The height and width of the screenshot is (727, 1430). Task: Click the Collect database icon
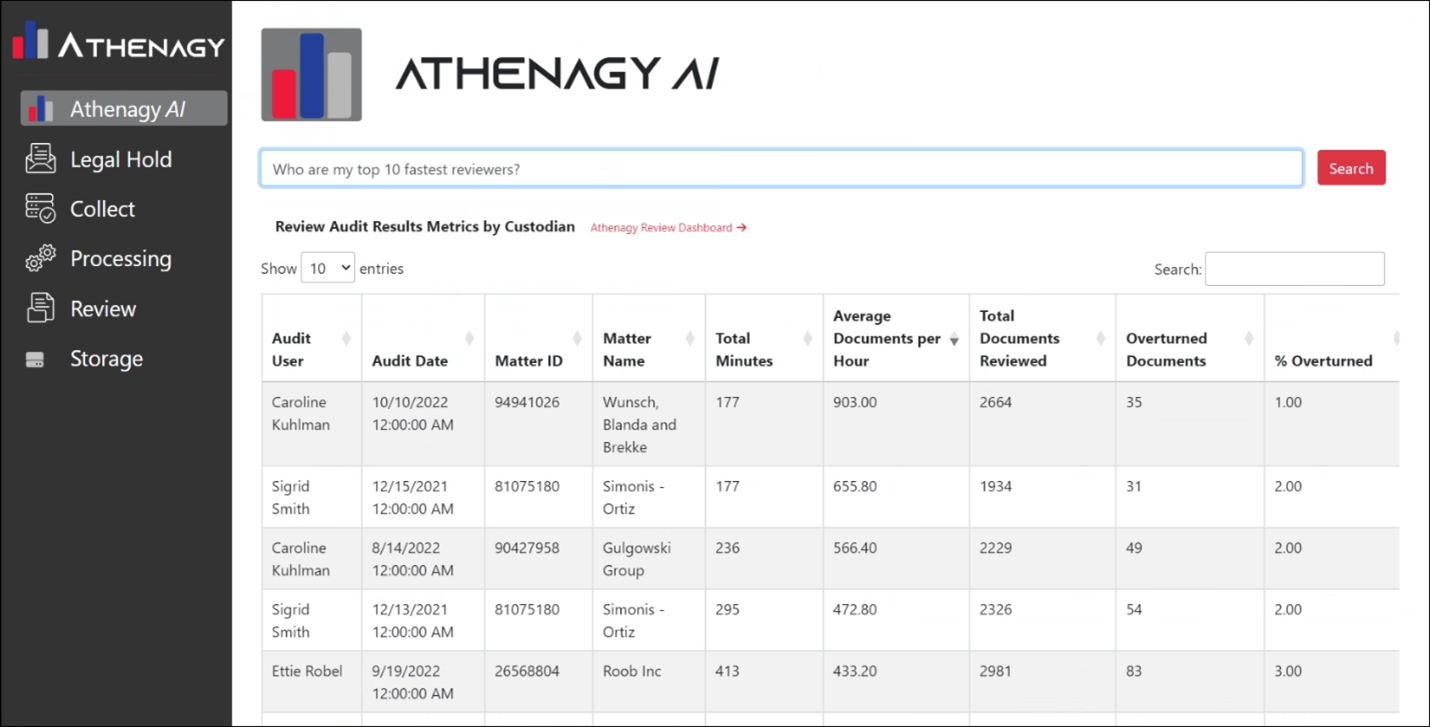click(x=41, y=209)
